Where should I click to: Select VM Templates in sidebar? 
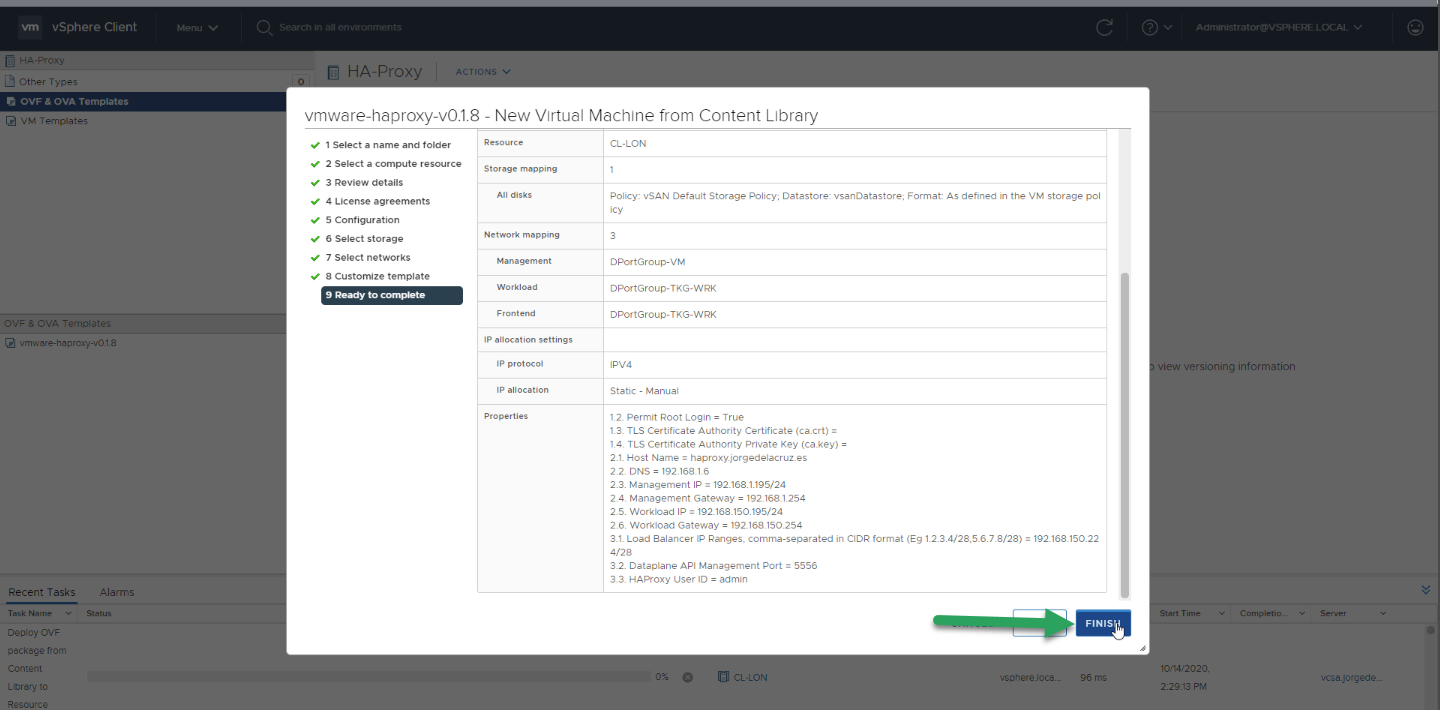(54, 120)
